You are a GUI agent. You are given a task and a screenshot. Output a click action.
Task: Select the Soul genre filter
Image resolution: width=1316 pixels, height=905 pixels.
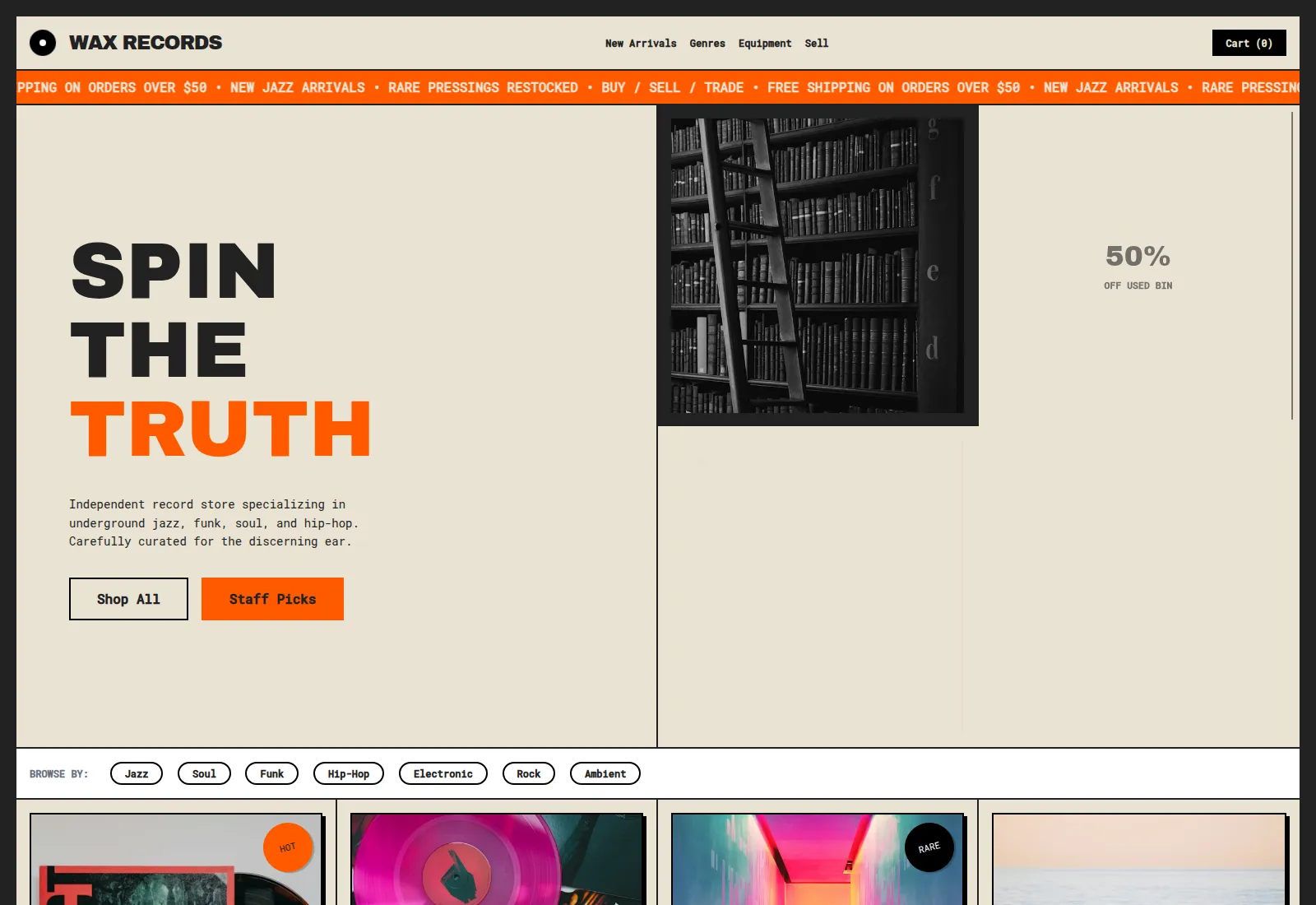(204, 773)
